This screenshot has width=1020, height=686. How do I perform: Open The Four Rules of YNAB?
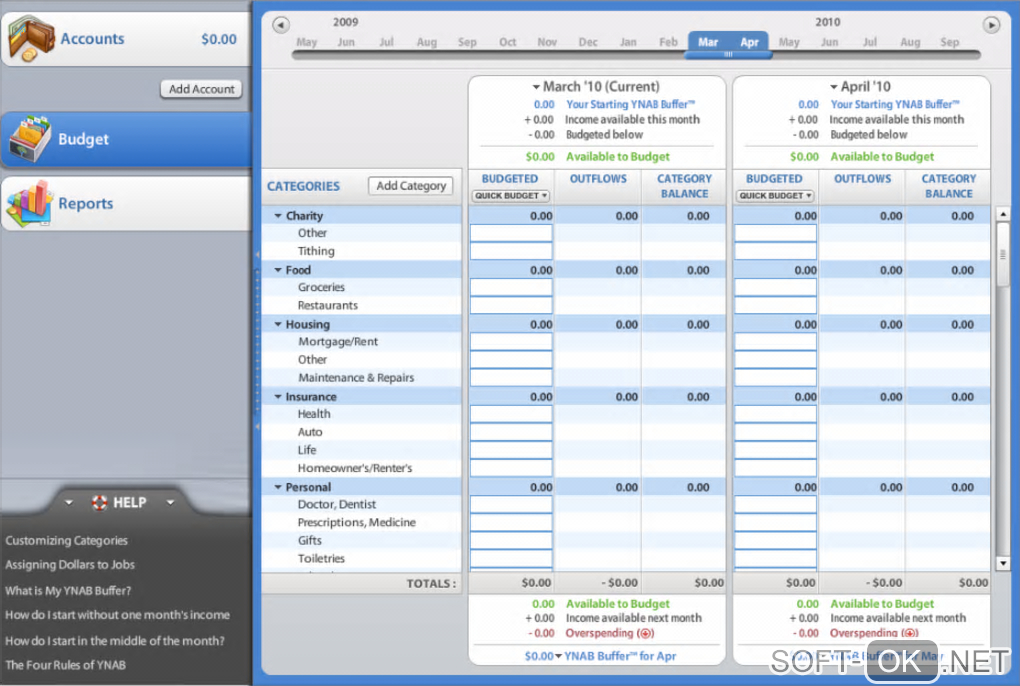pos(66,665)
